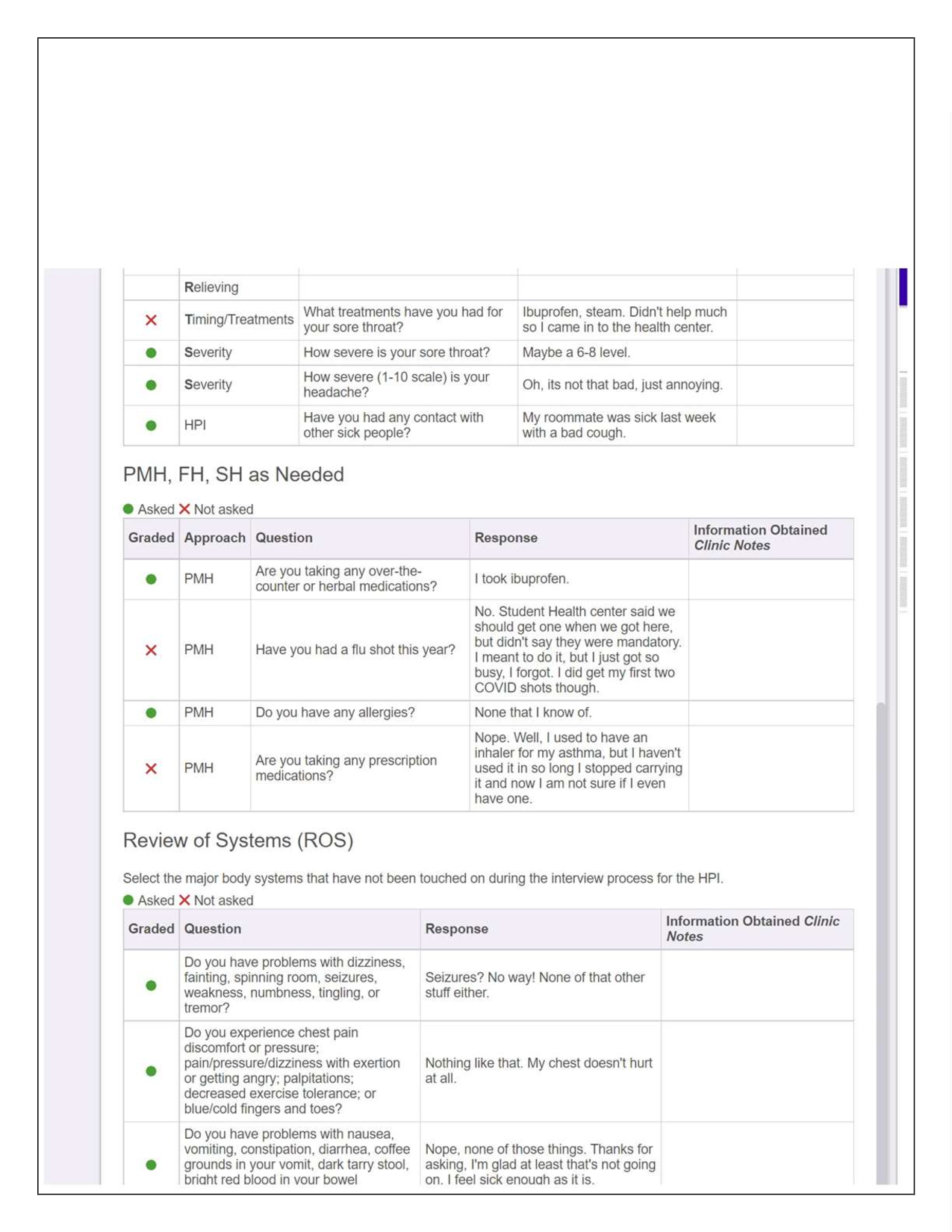Click clinic notes cell in dizziness ROS row
The height and width of the screenshot is (1232, 952).
click(x=757, y=985)
